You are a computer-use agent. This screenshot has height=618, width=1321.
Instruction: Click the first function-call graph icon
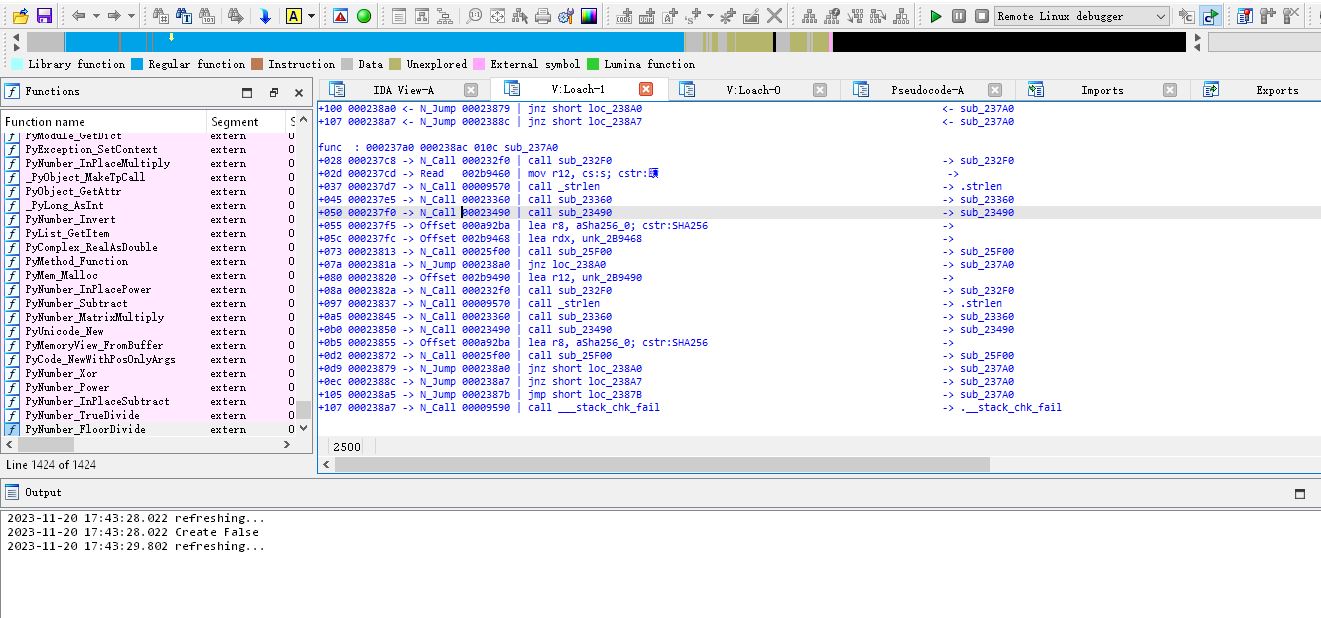[x=809, y=16]
